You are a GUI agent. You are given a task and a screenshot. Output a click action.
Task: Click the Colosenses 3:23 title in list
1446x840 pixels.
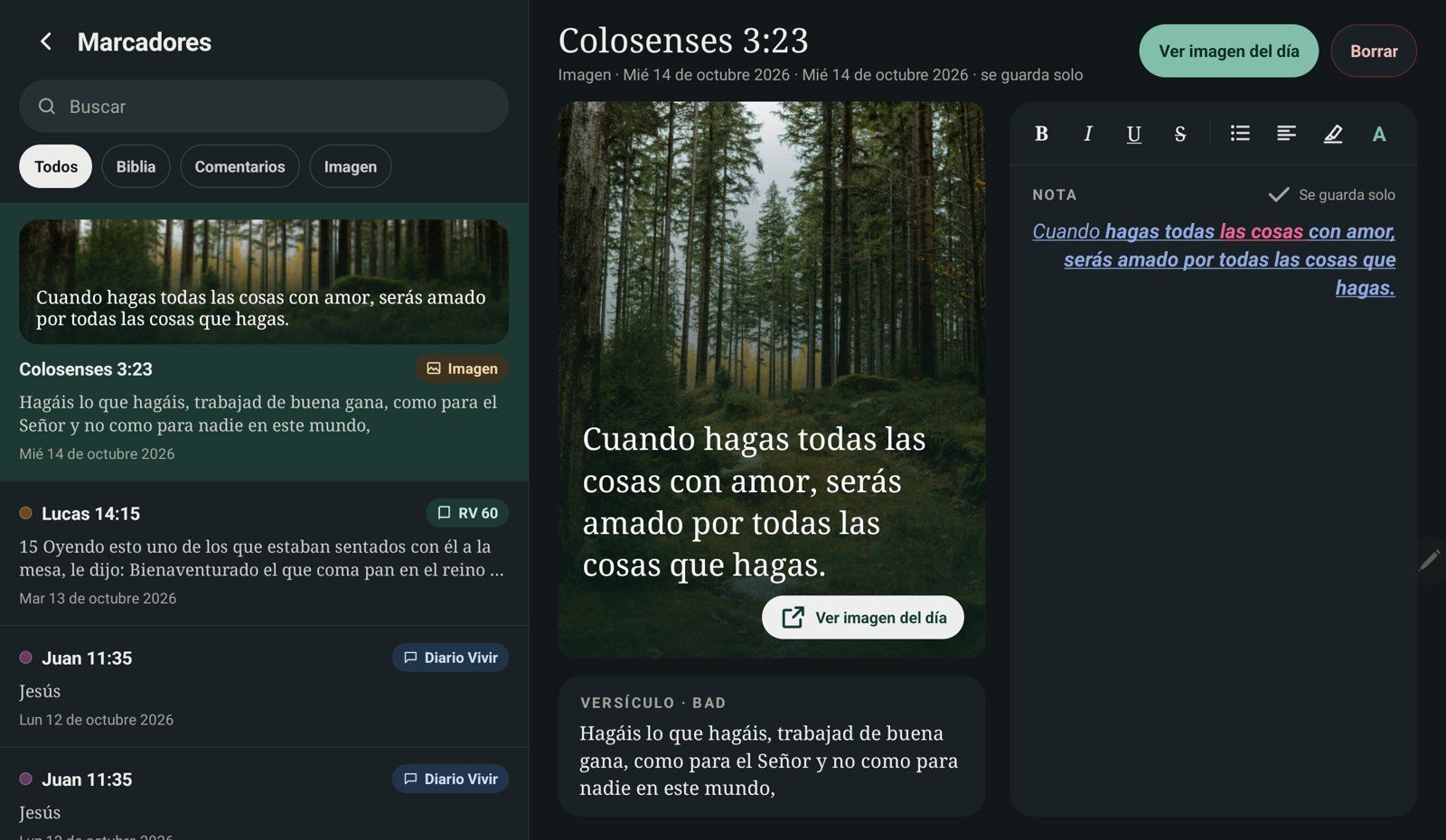(86, 369)
